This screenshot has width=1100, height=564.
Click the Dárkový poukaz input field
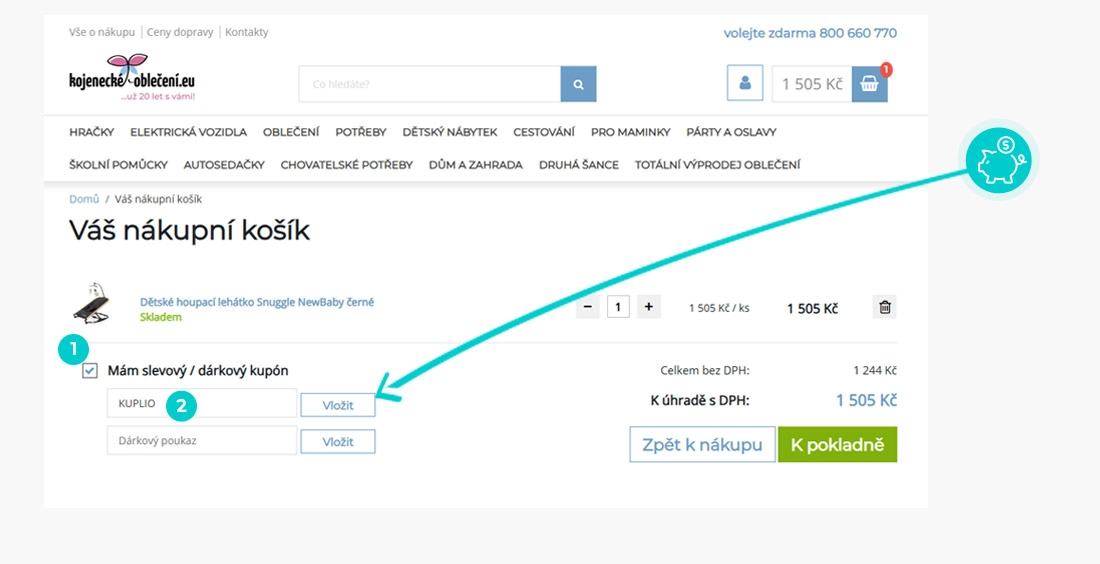coord(202,441)
